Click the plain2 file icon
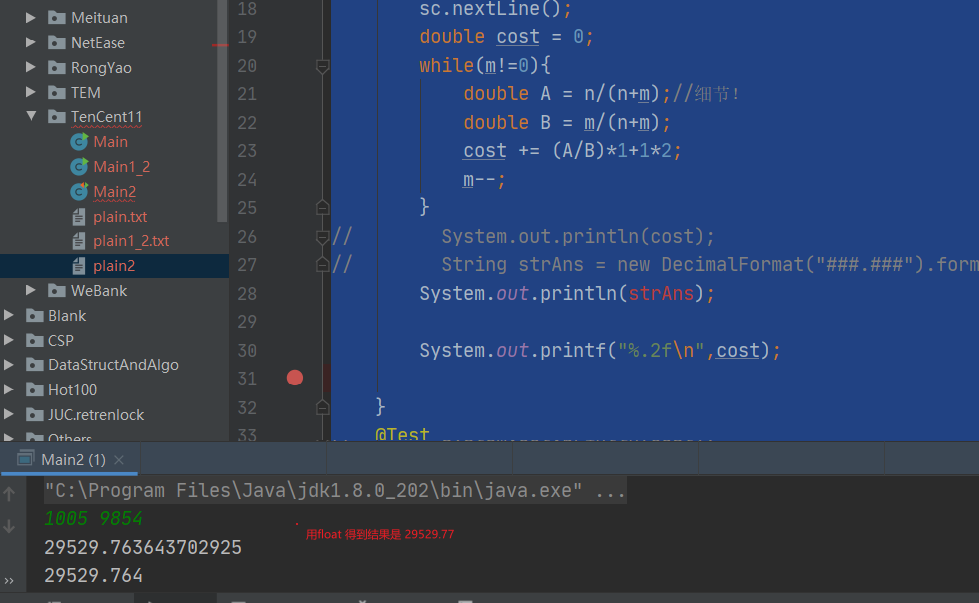Screen dimensions: 979x603 click(79, 266)
